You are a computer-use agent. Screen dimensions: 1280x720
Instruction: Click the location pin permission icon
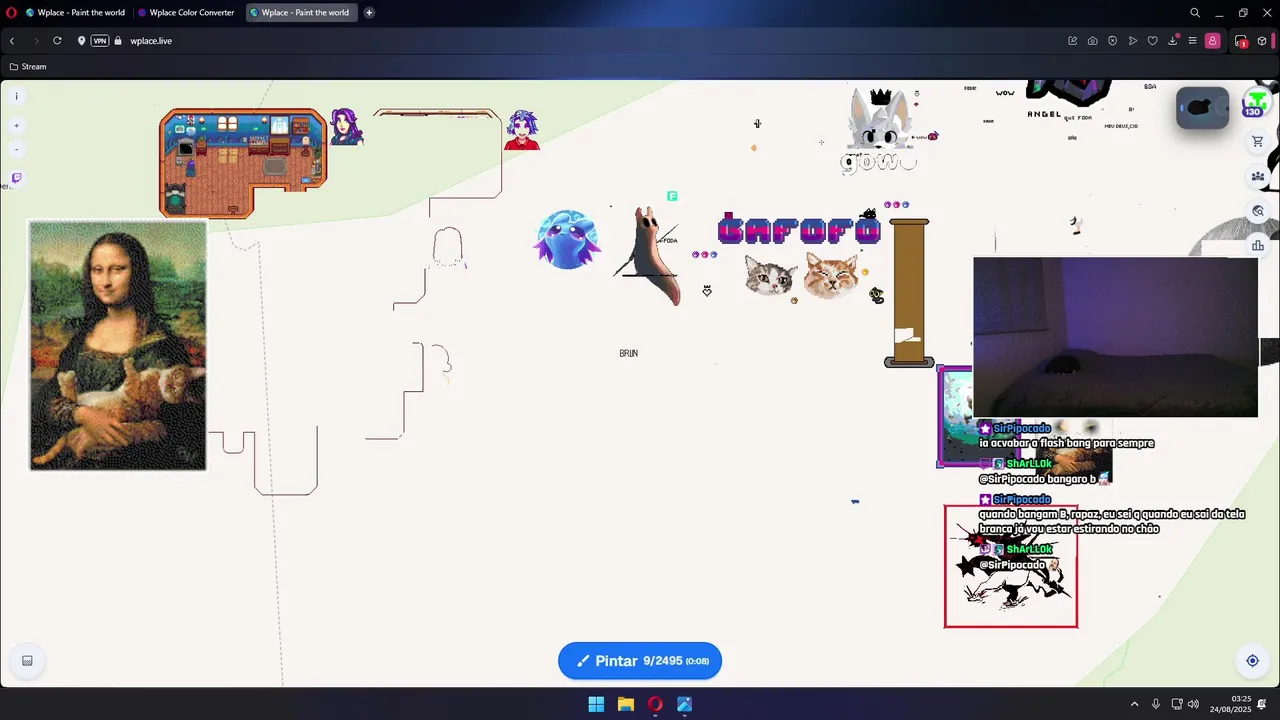82,41
